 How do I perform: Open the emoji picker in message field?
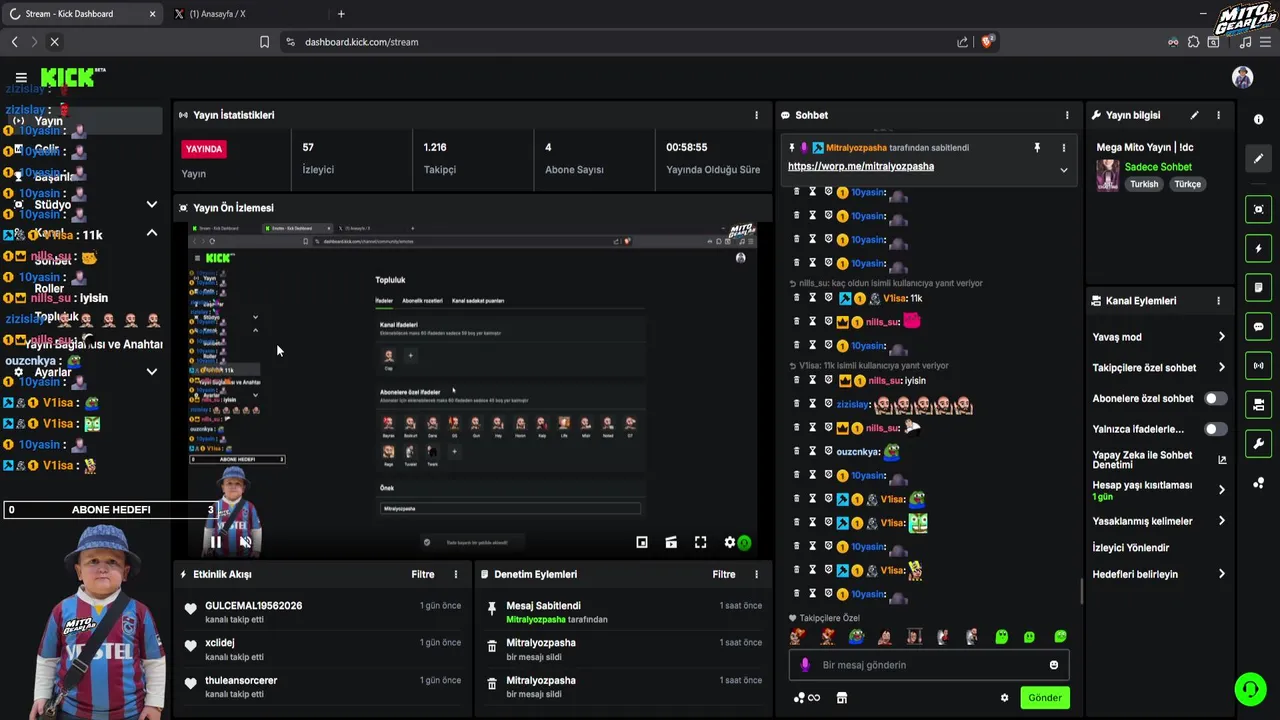point(1054,665)
